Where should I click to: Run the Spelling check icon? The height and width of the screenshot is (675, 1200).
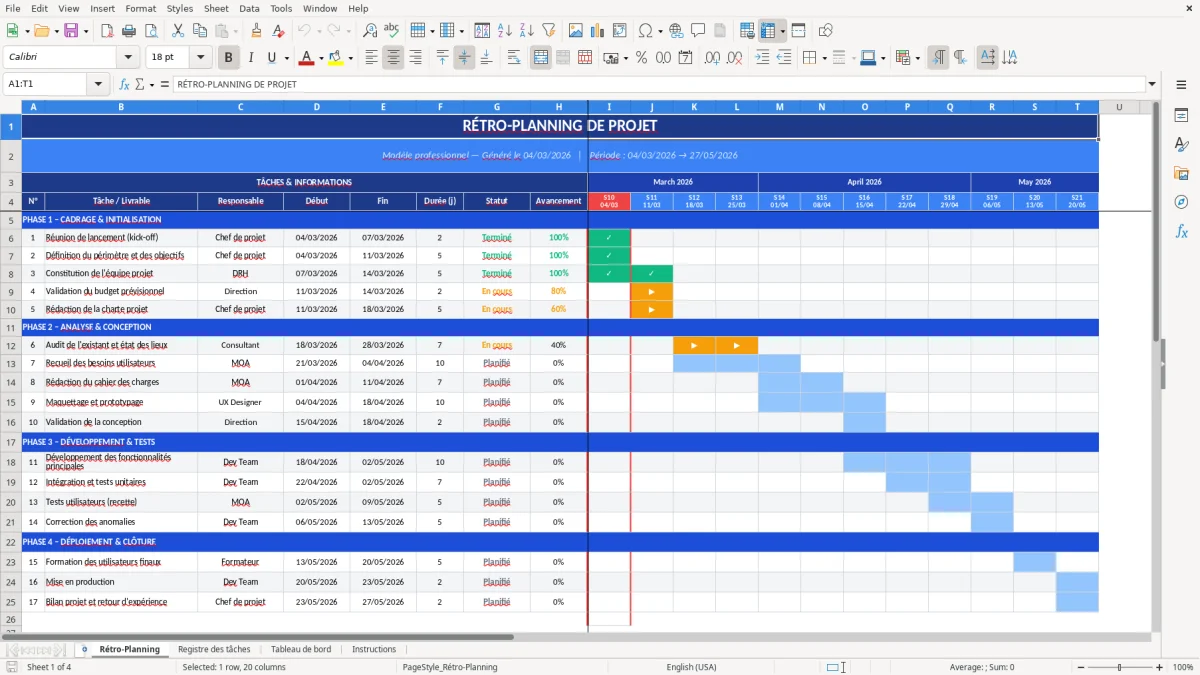click(392, 31)
